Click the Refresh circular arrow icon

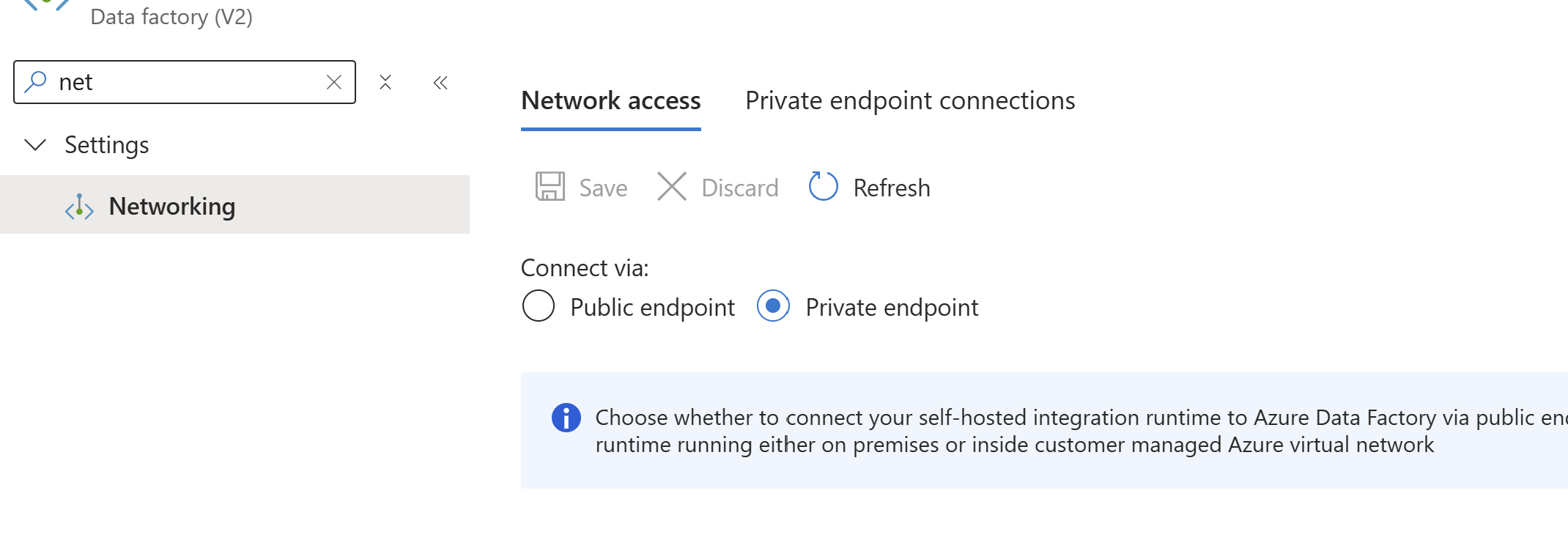(823, 187)
